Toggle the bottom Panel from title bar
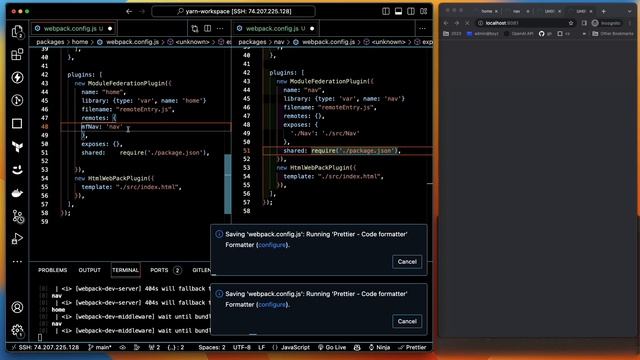The height and width of the screenshot is (360, 640). (x=398, y=11)
